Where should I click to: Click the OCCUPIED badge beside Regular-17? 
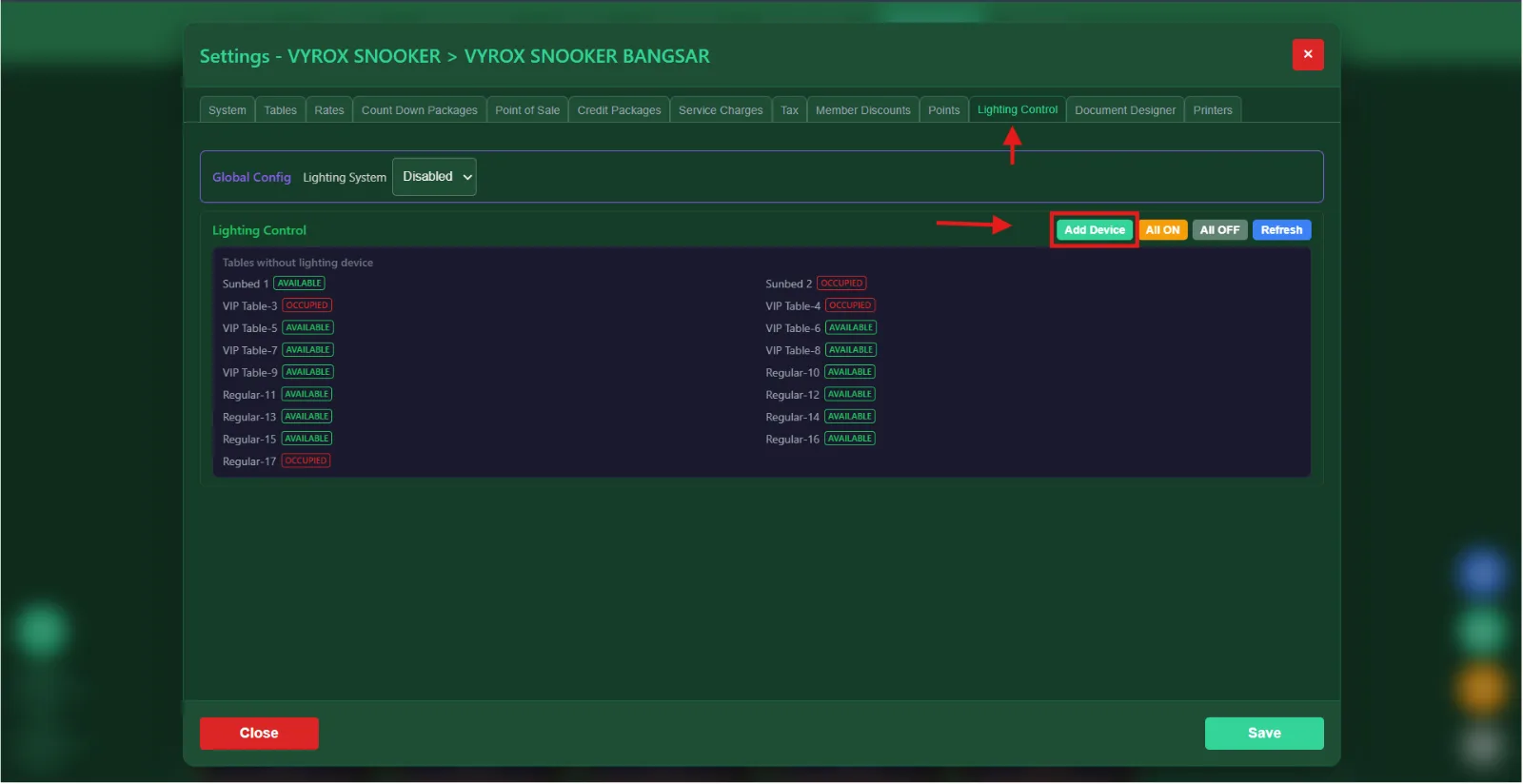306,461
